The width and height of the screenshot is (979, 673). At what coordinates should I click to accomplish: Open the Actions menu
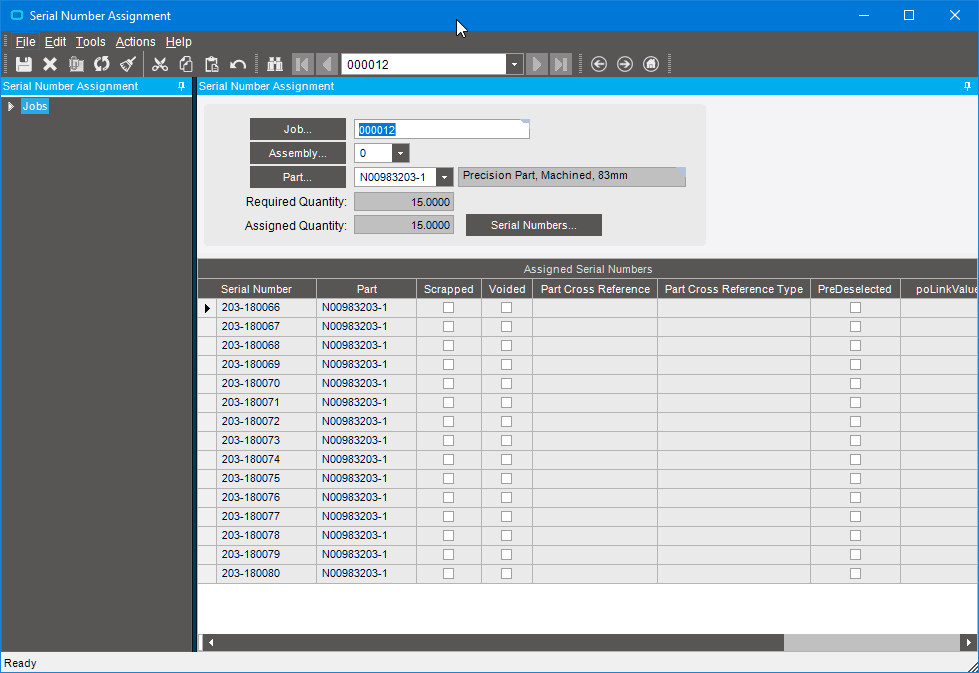point(135,42)
